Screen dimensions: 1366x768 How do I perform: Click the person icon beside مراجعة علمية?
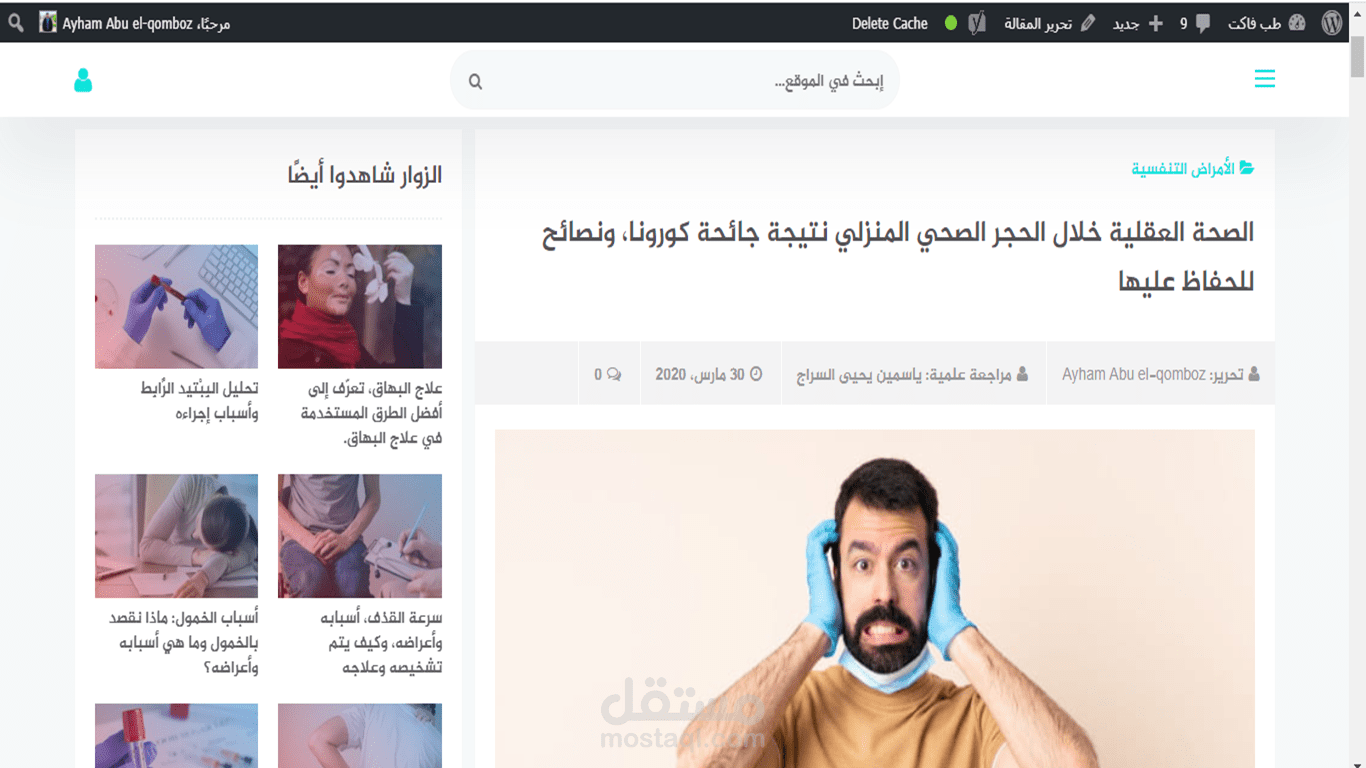coord(1021,374)
